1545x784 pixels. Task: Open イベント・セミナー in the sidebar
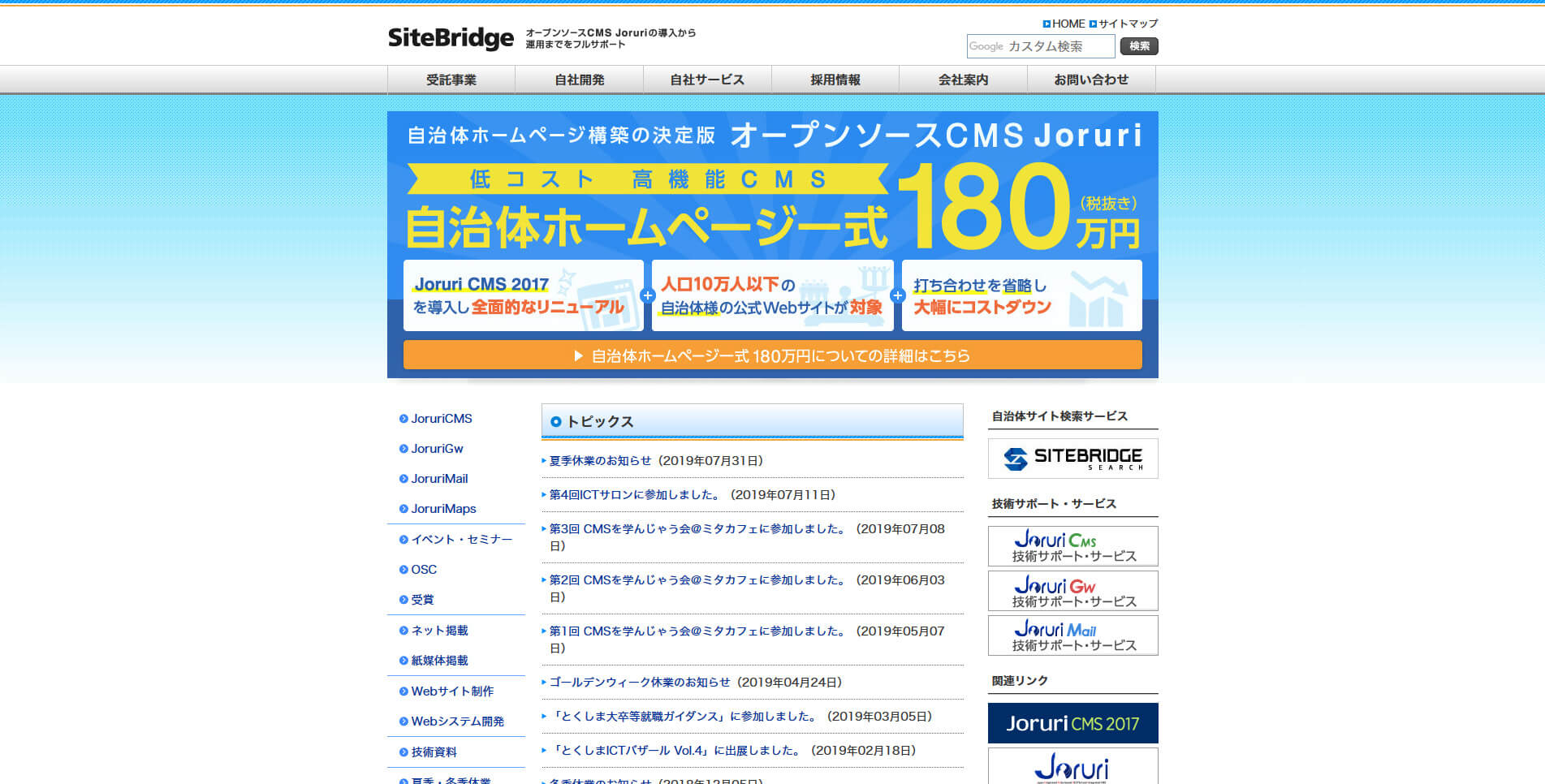click(461, 540)
